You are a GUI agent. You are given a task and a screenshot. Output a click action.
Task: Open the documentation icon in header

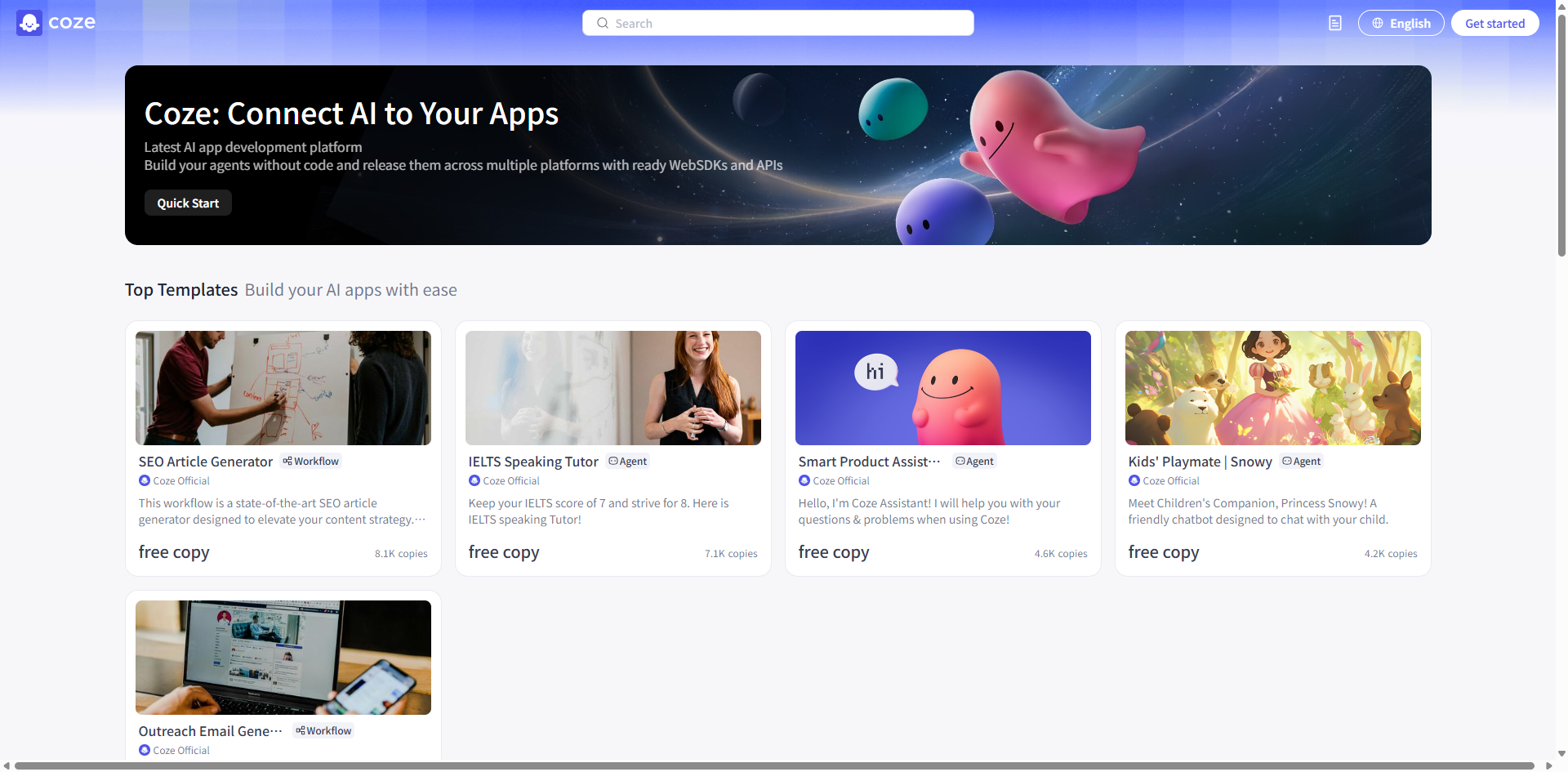(x=1335, y=23)
